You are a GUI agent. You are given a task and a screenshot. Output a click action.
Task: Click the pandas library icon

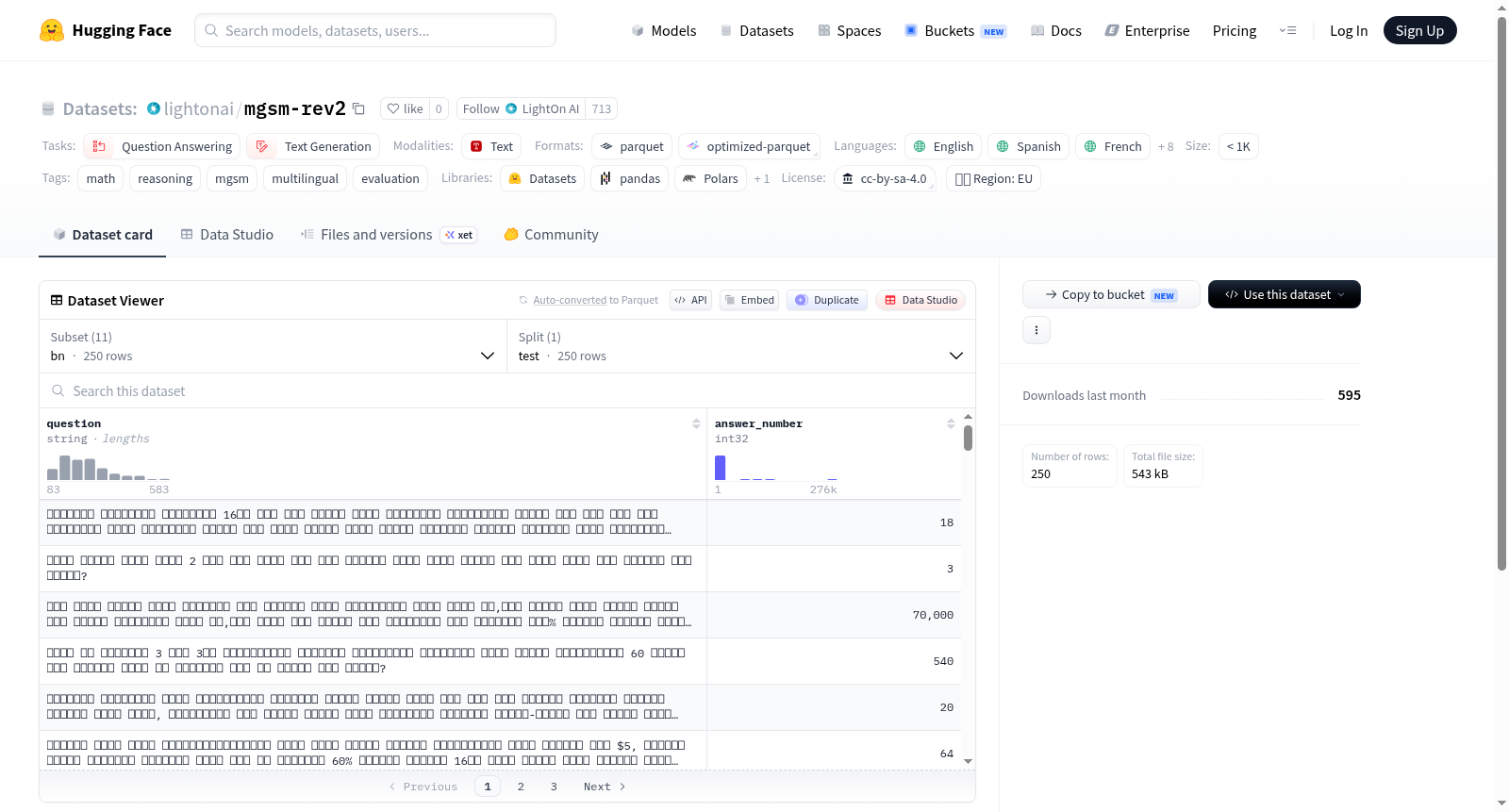605,178
